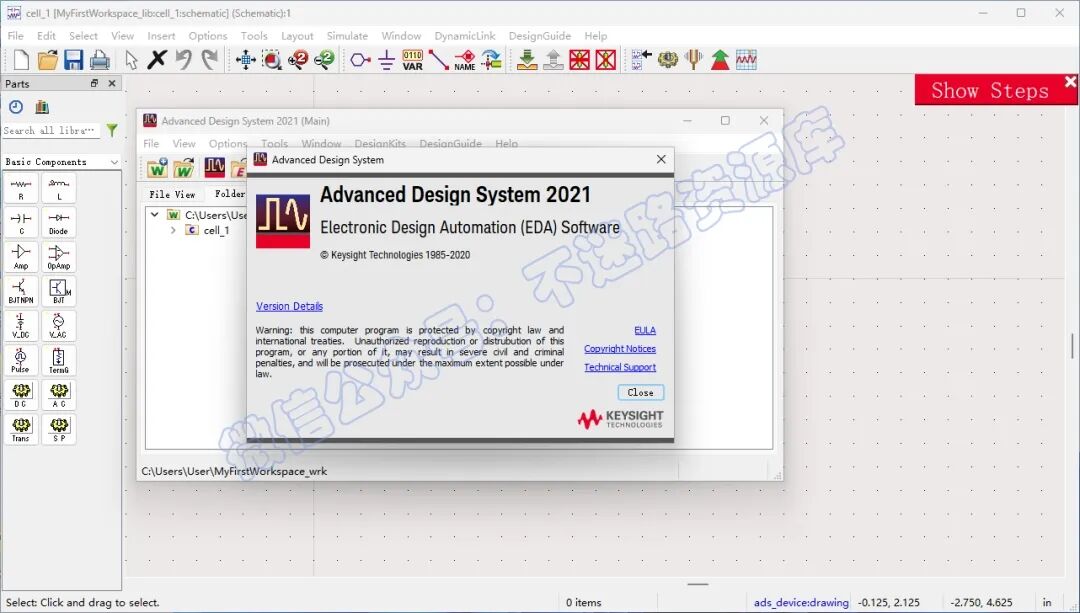Insert a VAR variable equation block

pos(413,60)
